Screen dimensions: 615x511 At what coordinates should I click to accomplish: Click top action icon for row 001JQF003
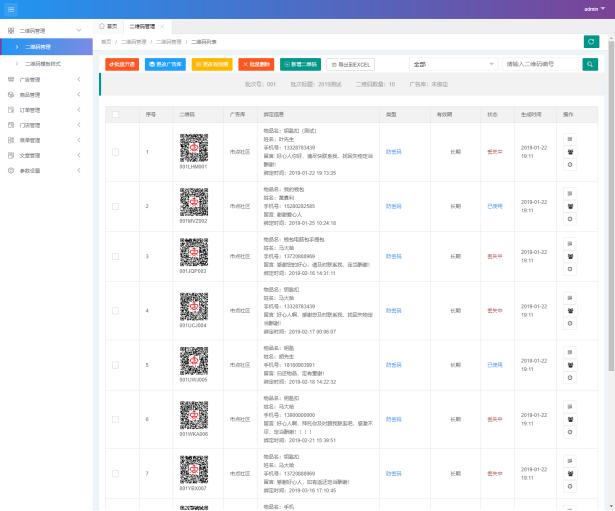point(570,244)
